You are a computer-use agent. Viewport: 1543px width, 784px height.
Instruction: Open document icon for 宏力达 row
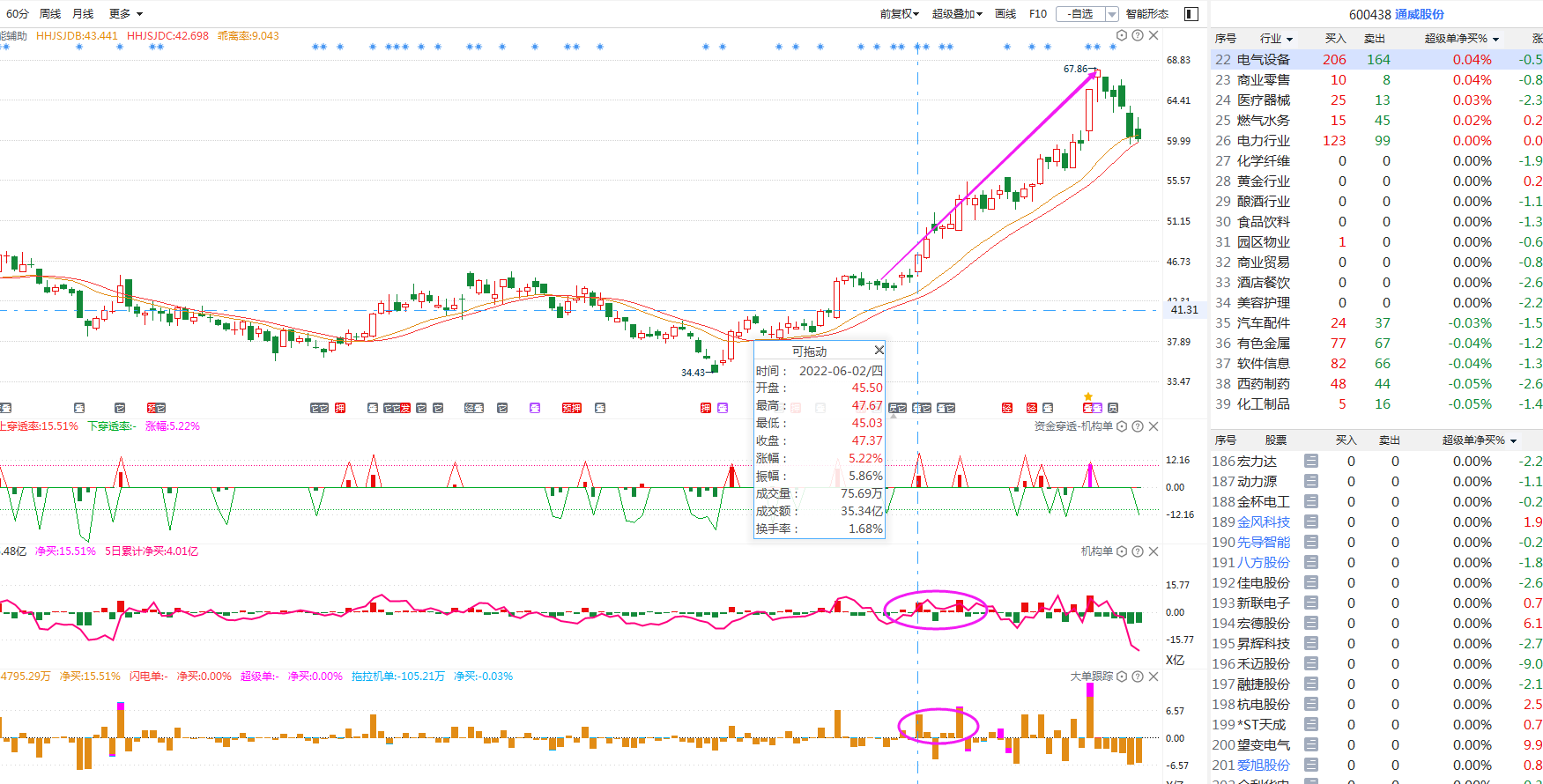[1311, 461]
